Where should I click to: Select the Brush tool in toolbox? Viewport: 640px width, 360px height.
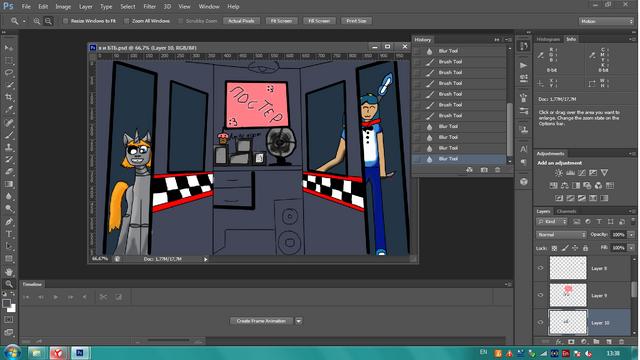(9, 135)
